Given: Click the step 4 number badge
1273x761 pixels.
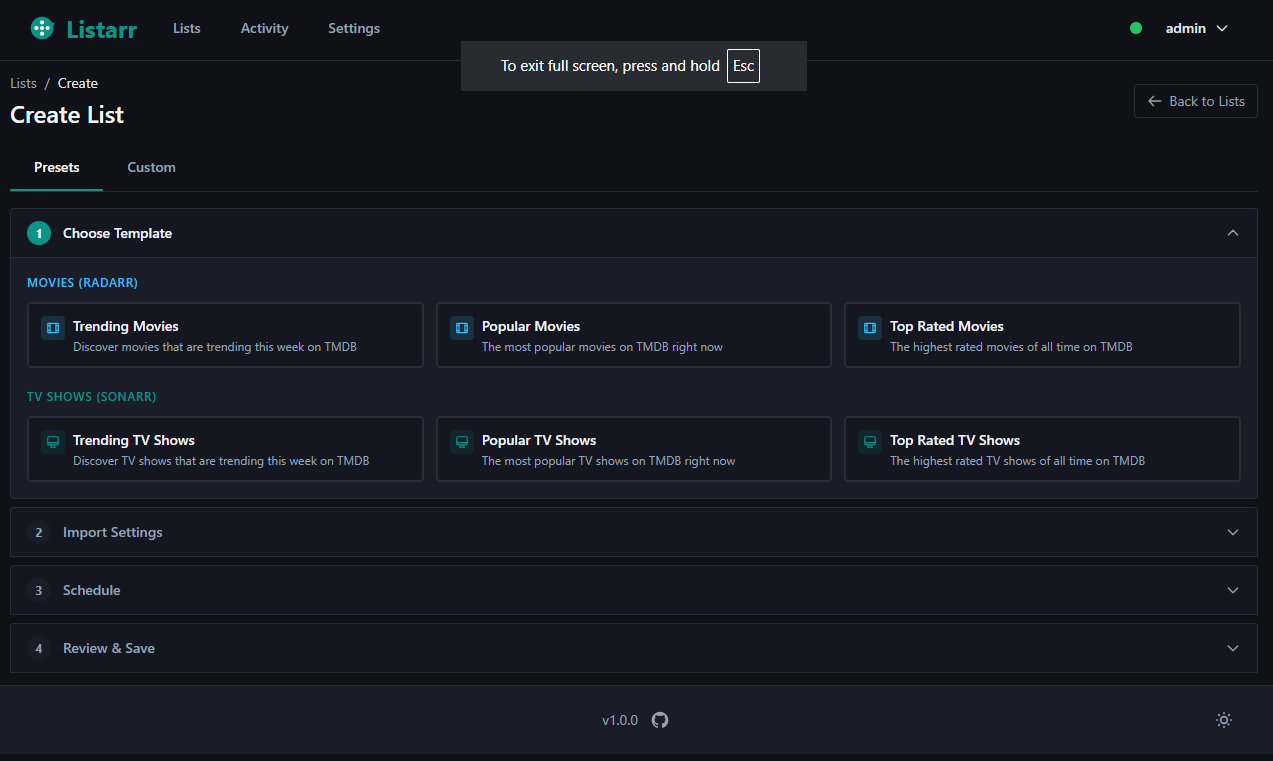Looking at the screenshot, I should click(x=39, y=648).
